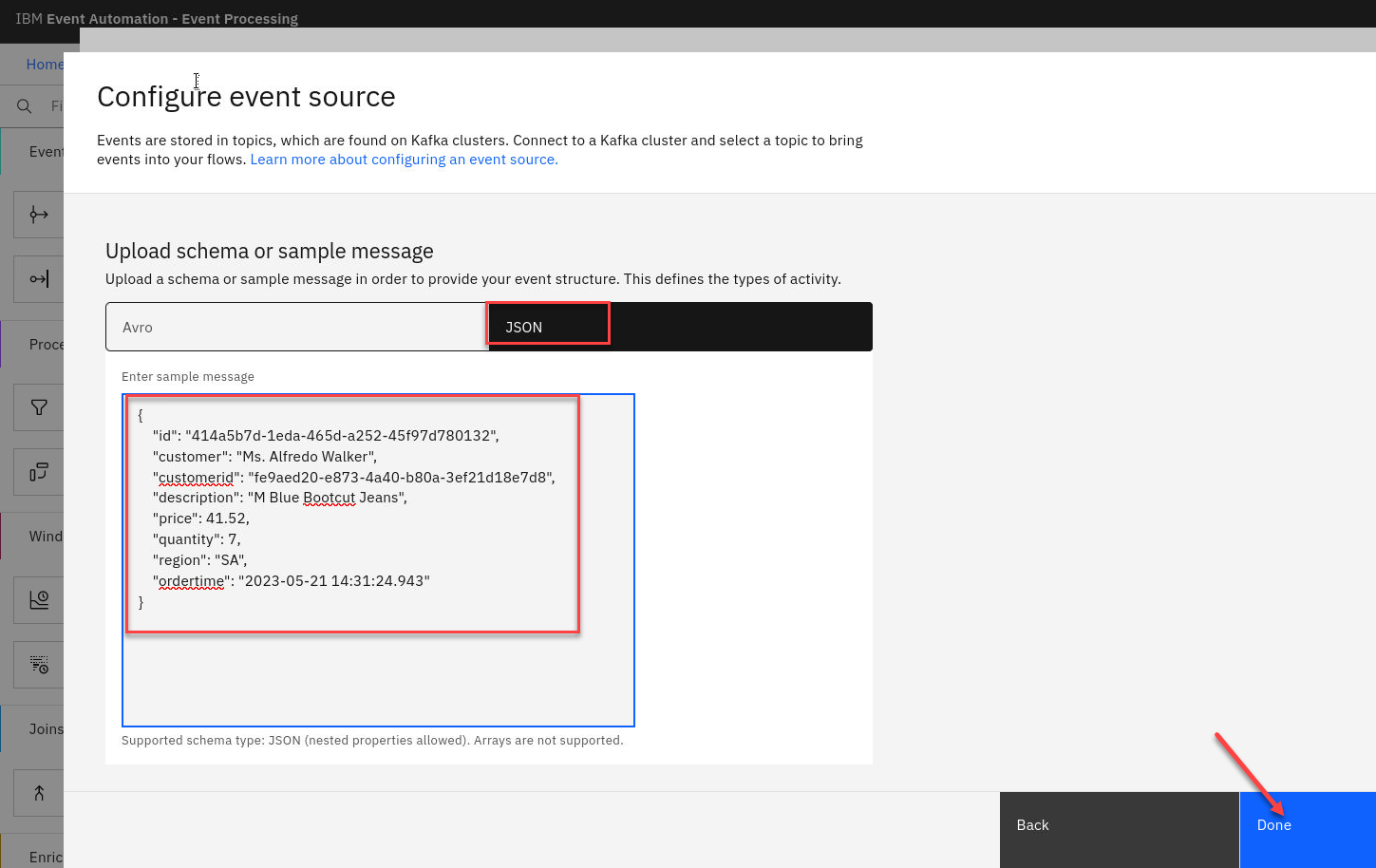
Task: Pick the Top-N window node icon
Action: (x=39, y=665)
